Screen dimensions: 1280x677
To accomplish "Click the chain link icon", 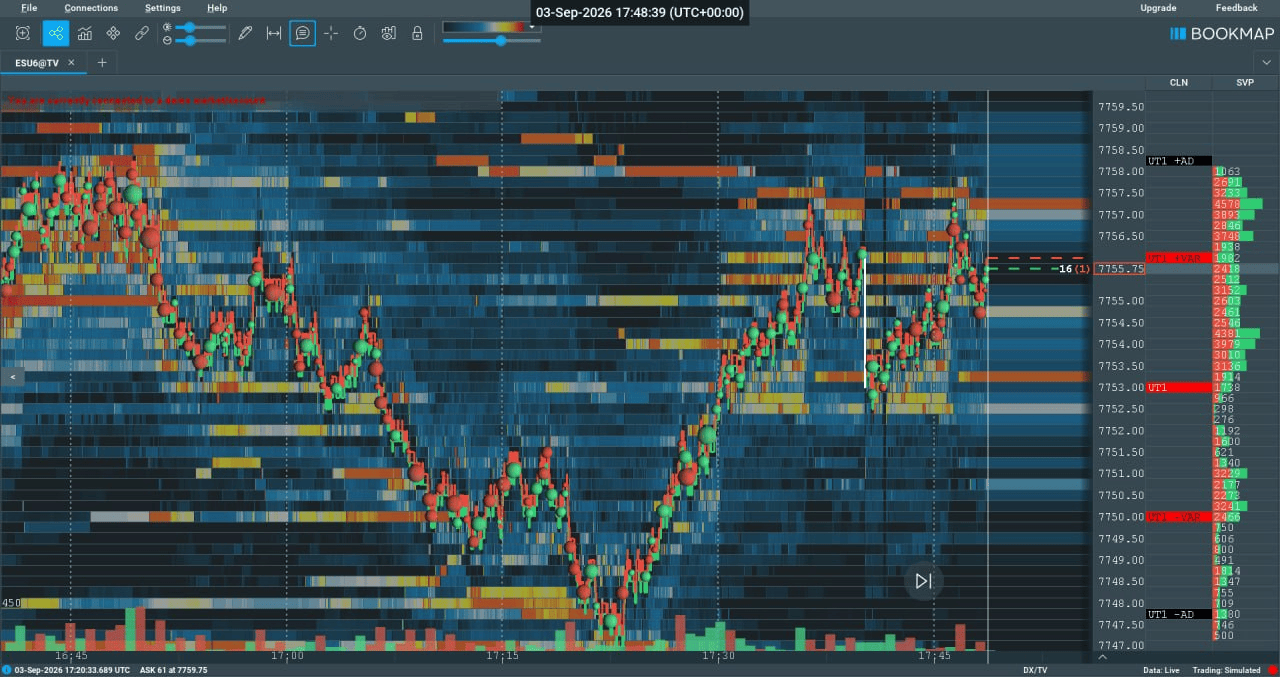I will pyautogui.click(x=142, y=33).
